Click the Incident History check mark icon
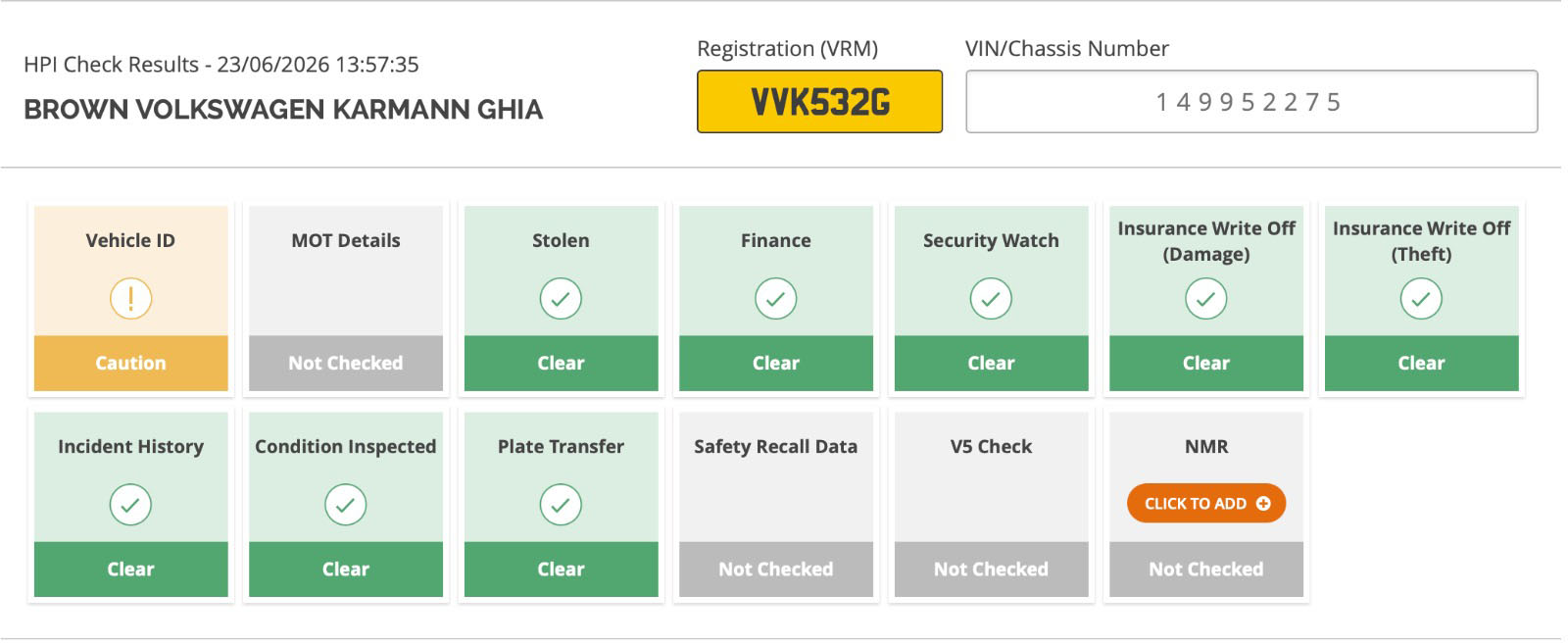Image resolution: width=1568 pixels, height=644 pixels. pyautogui.click(x=130, y=505)
